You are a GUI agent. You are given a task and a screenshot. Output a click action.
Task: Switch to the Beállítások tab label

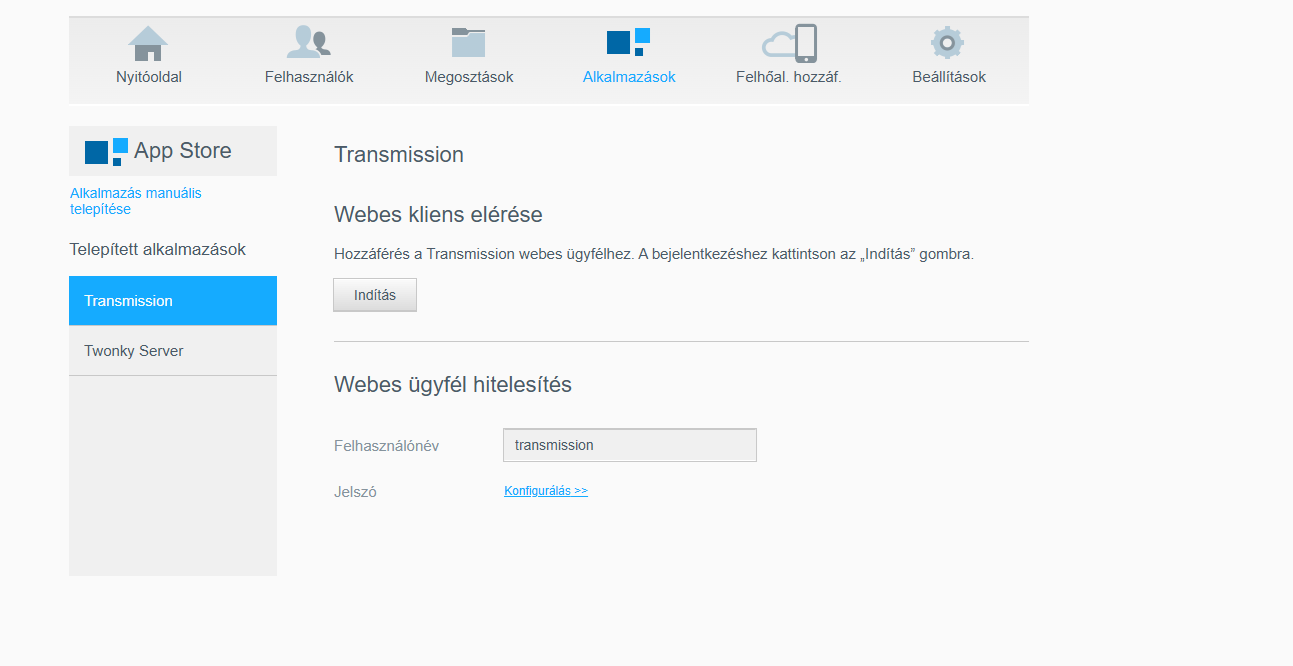click(x=949, y=77)
